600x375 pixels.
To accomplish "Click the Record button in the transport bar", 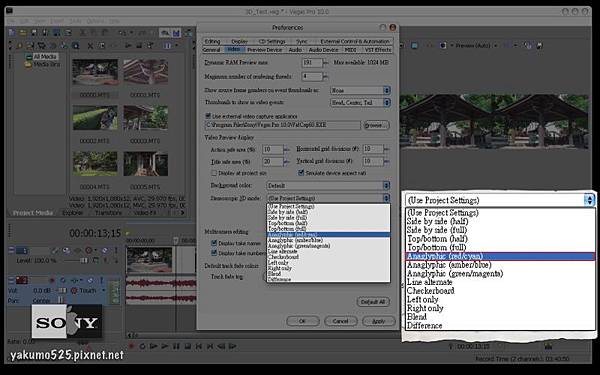I will (x=131, y=346).
